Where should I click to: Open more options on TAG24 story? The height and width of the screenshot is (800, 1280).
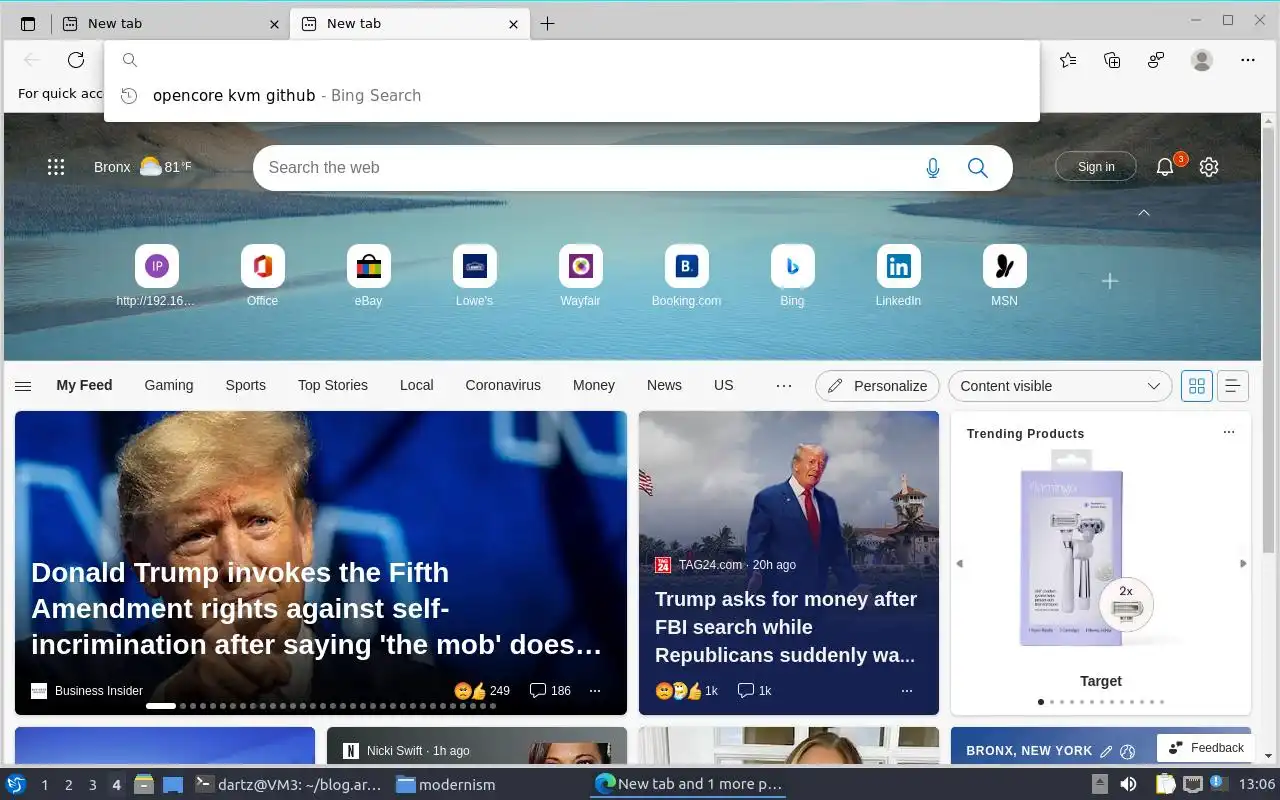coord(907,690)
